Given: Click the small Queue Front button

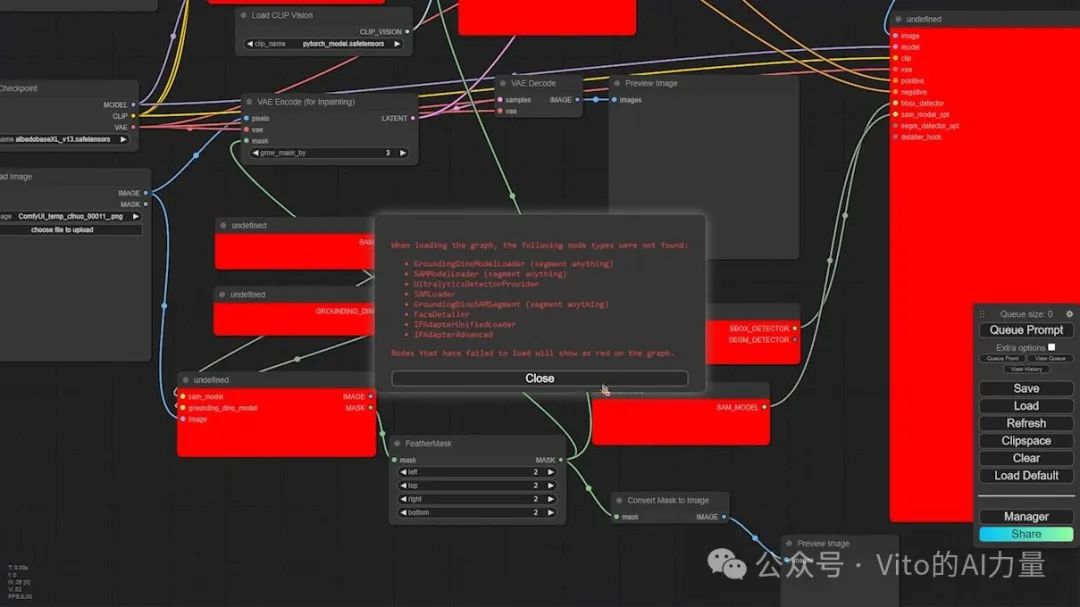Looking at the screenshot, I should [x=1002, y=358].
